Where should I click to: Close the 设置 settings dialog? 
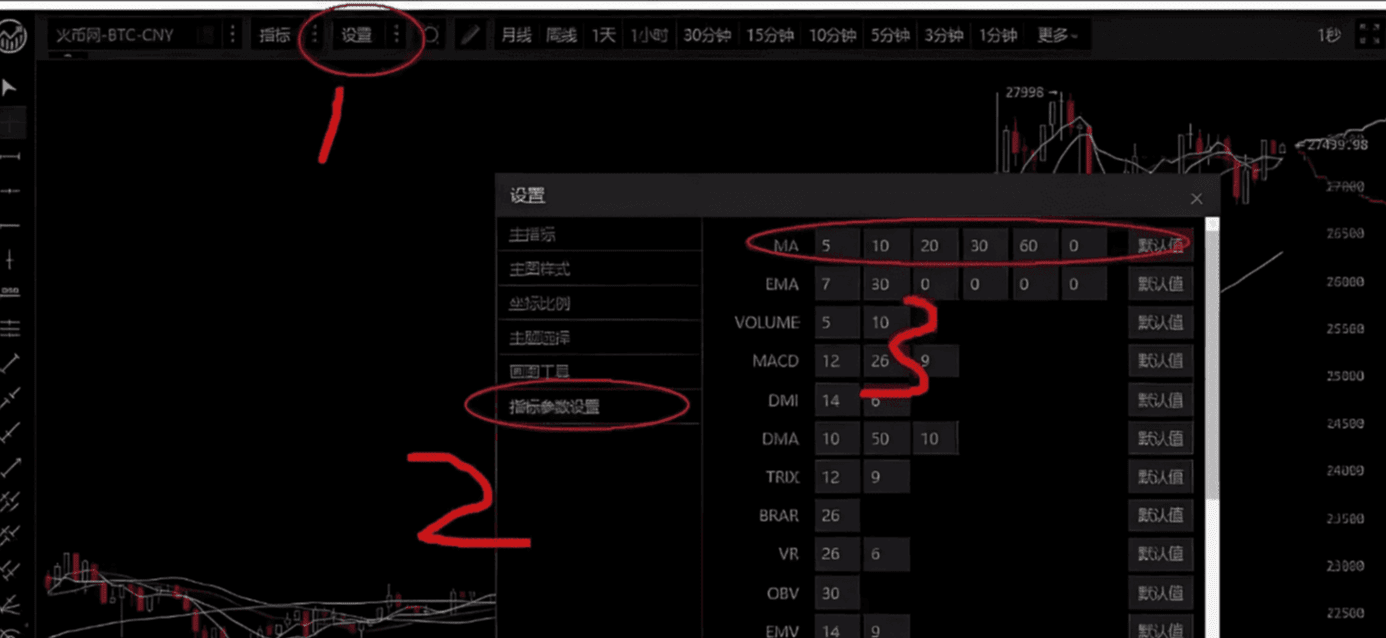pos(1196,198)
